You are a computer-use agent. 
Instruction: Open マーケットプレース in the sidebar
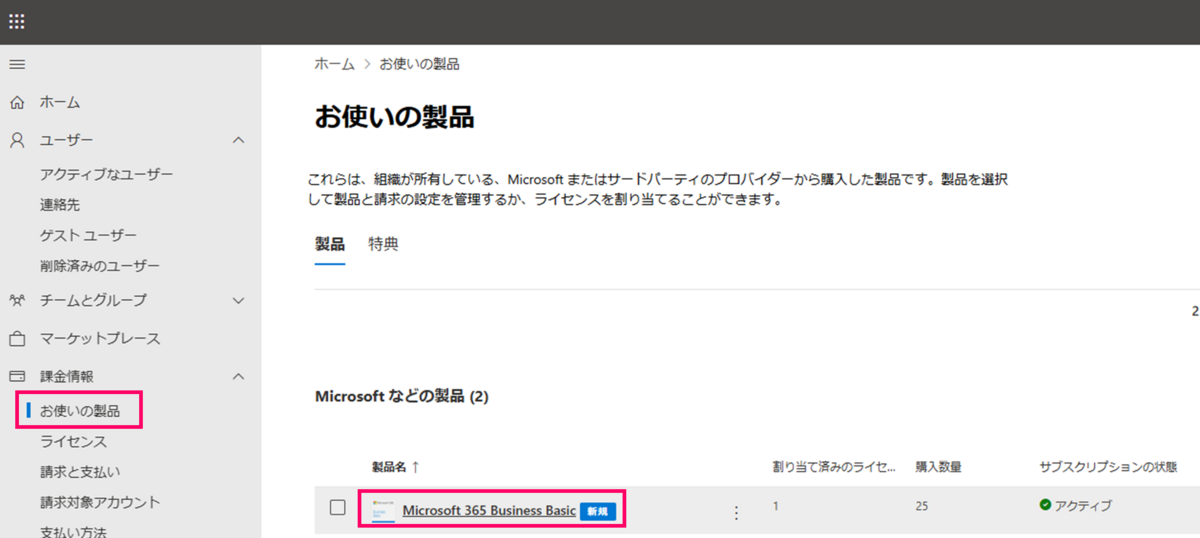(100, 338)
